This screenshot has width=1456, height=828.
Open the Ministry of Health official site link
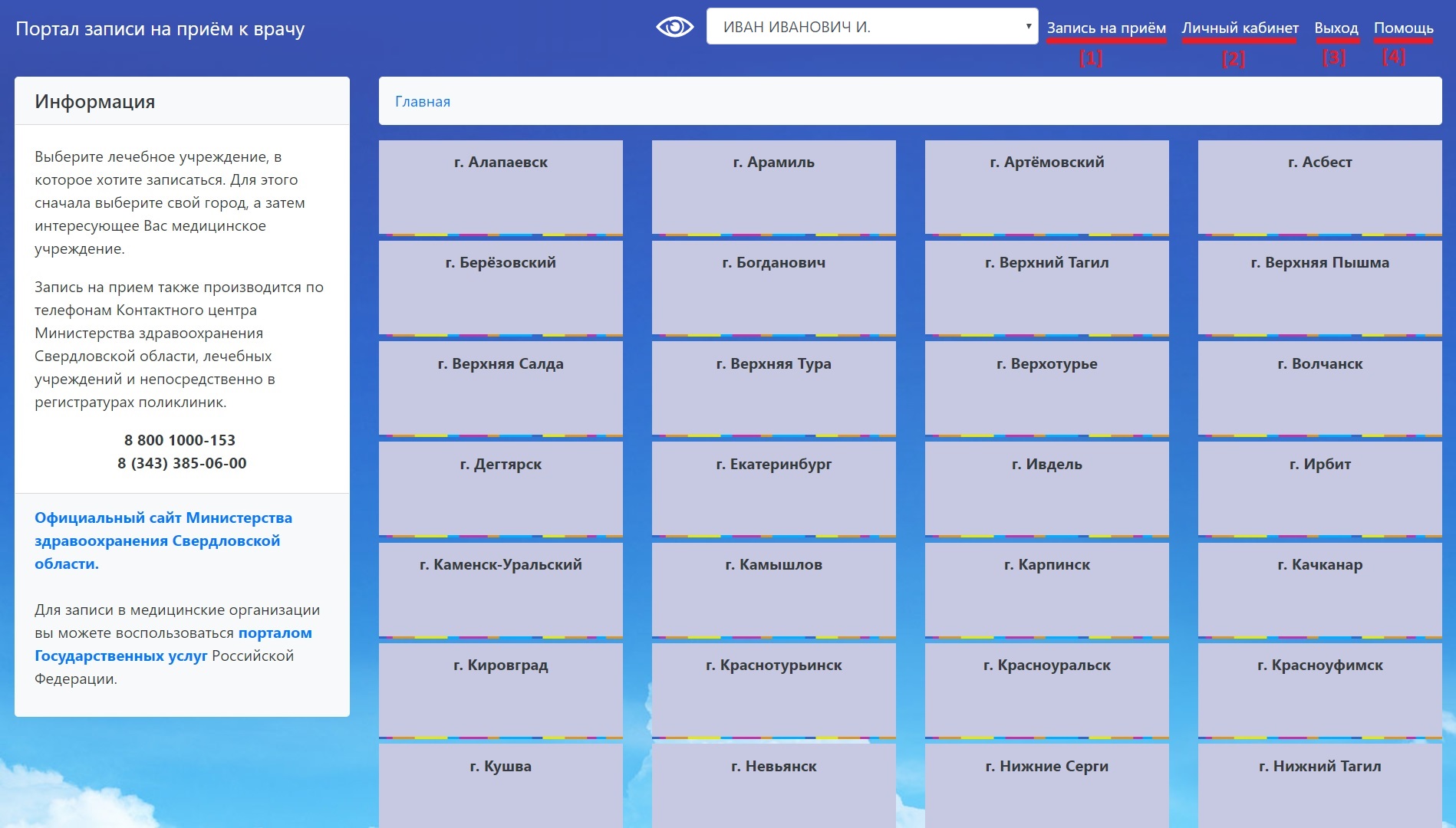pos(163,540)
